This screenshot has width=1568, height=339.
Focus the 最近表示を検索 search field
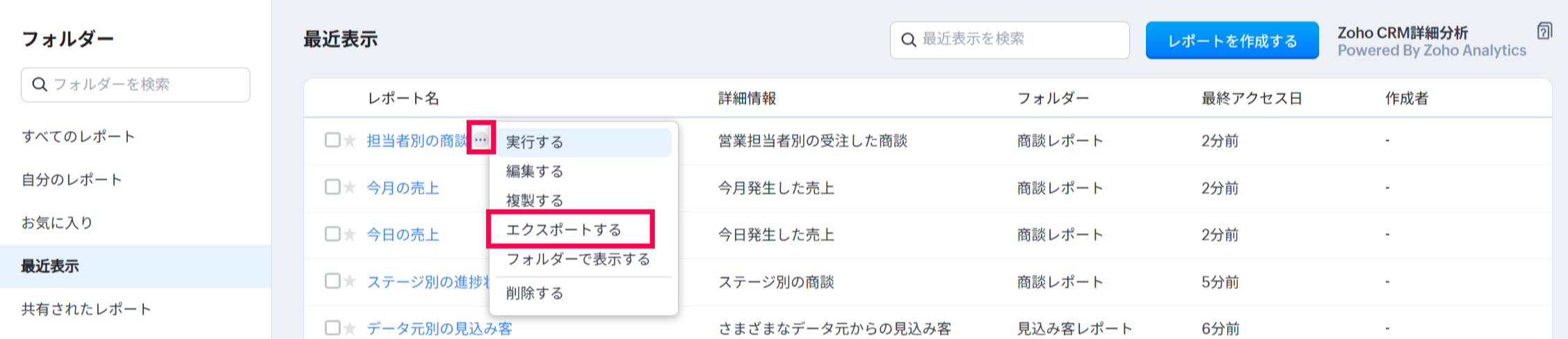tap(1019, 40)
